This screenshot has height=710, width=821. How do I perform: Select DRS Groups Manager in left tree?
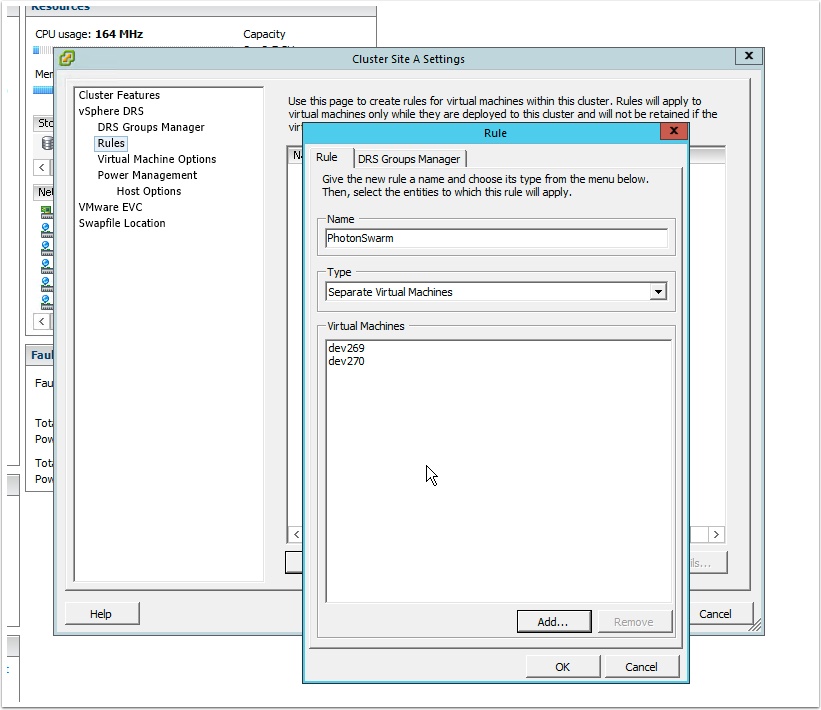151,127
